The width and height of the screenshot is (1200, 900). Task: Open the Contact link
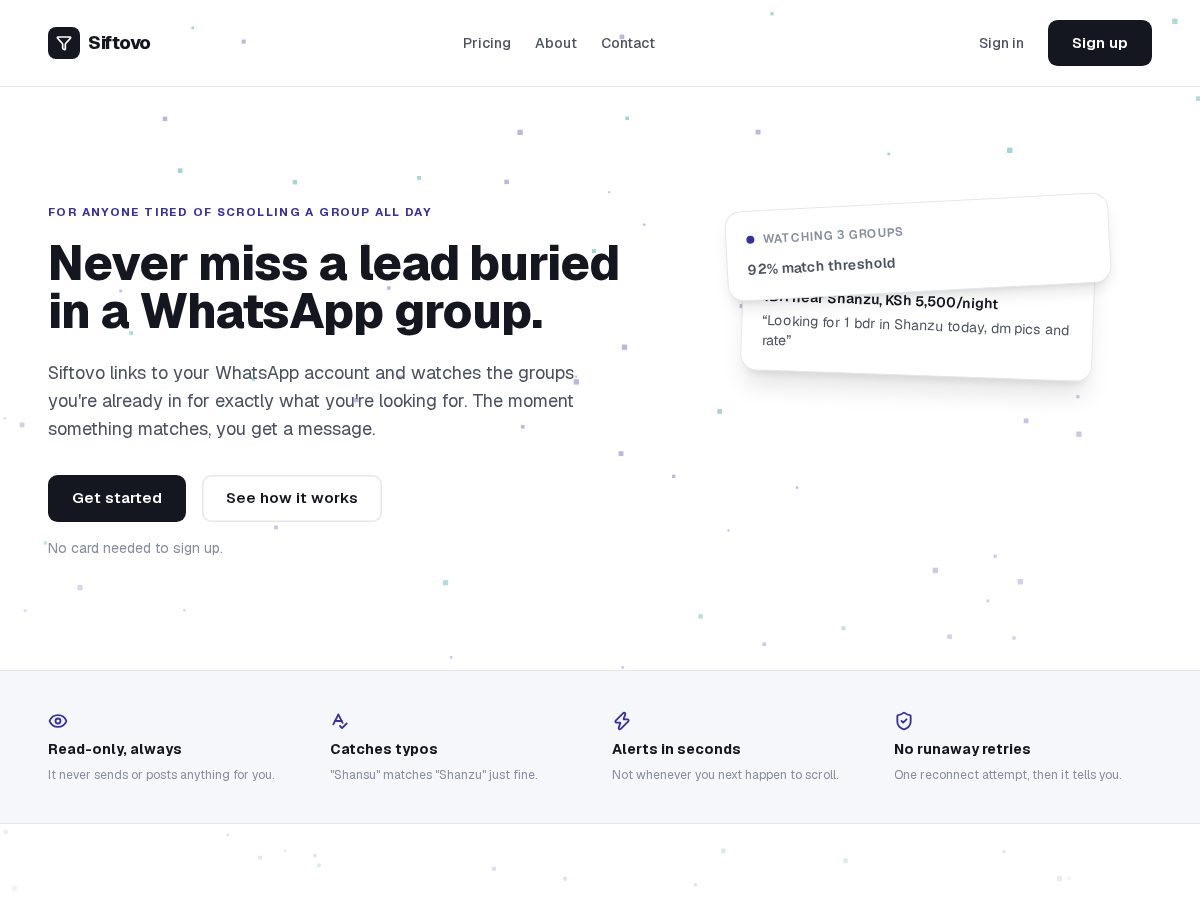(x=628, y=43)
